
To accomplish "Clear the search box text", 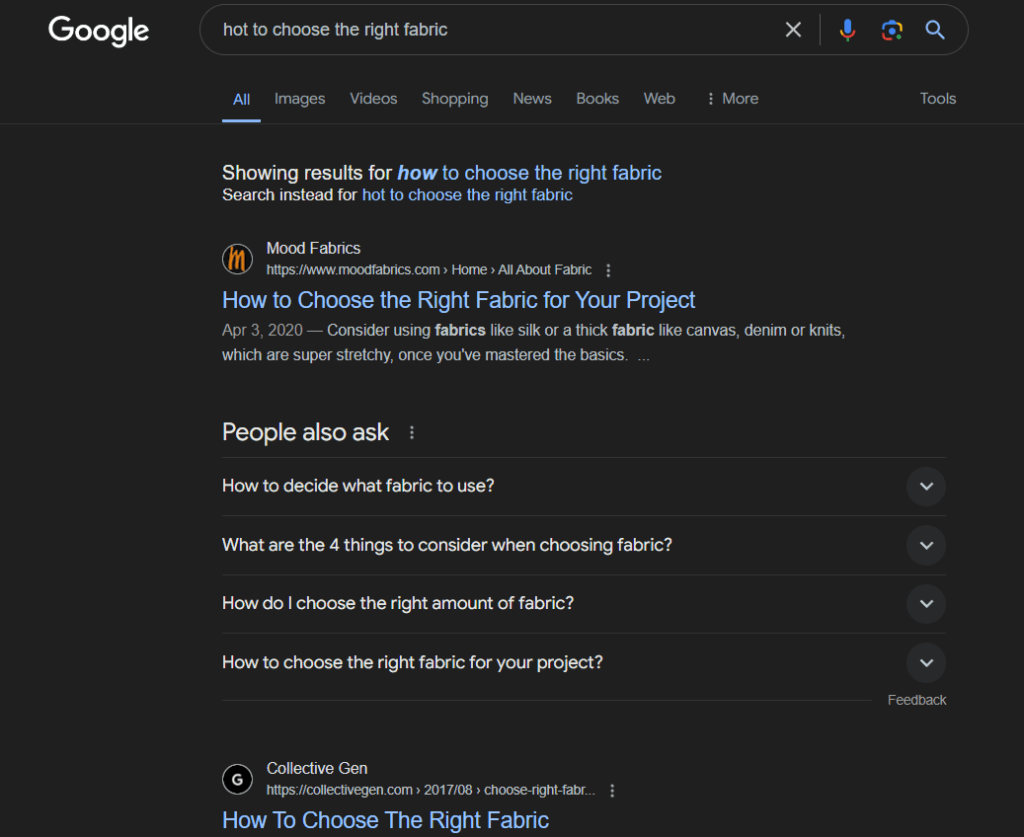I will 793,30.
